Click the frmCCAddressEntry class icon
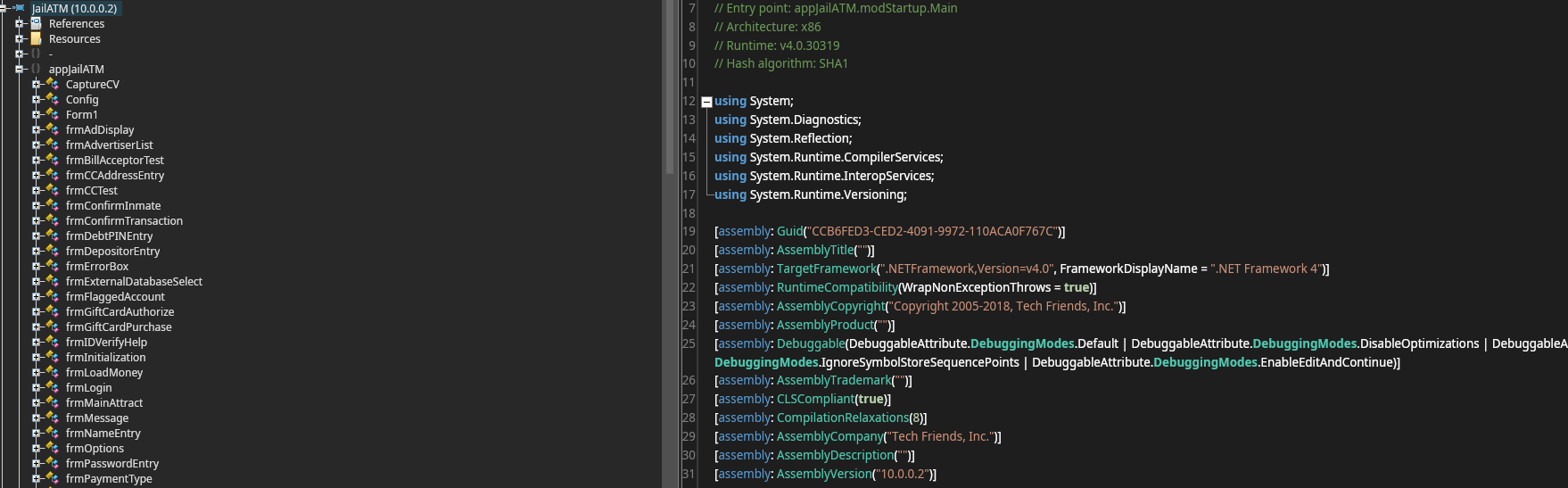Viewport: 1568px width, 488px height. (53, 175)
